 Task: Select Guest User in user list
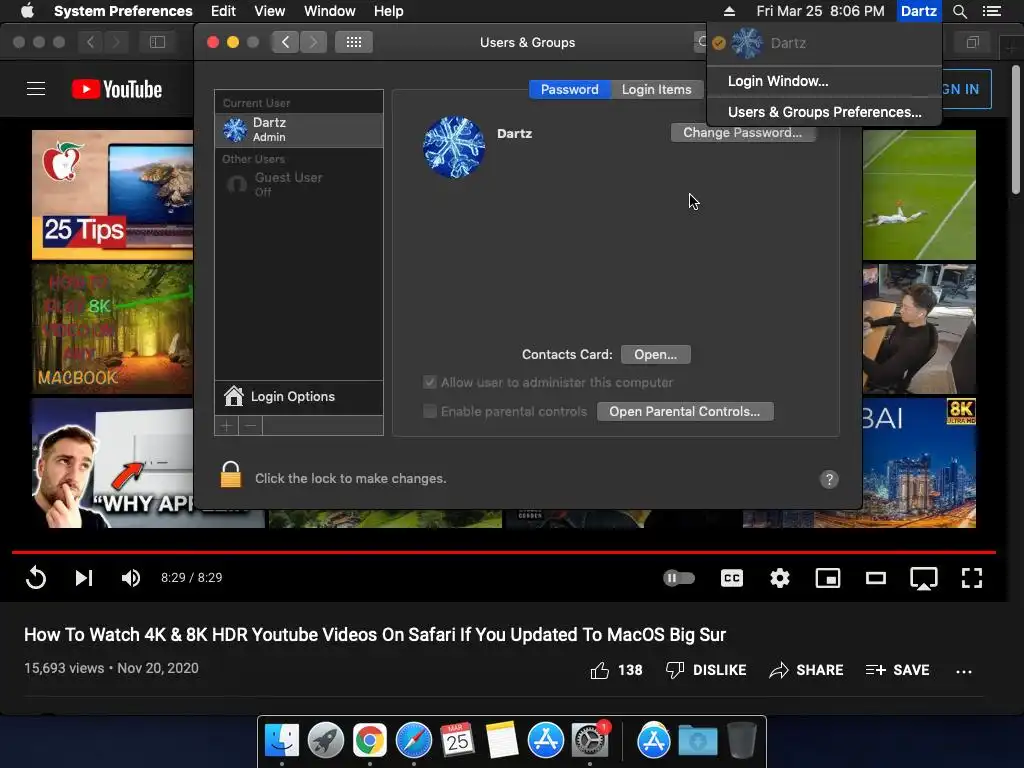tap(299, 184)
